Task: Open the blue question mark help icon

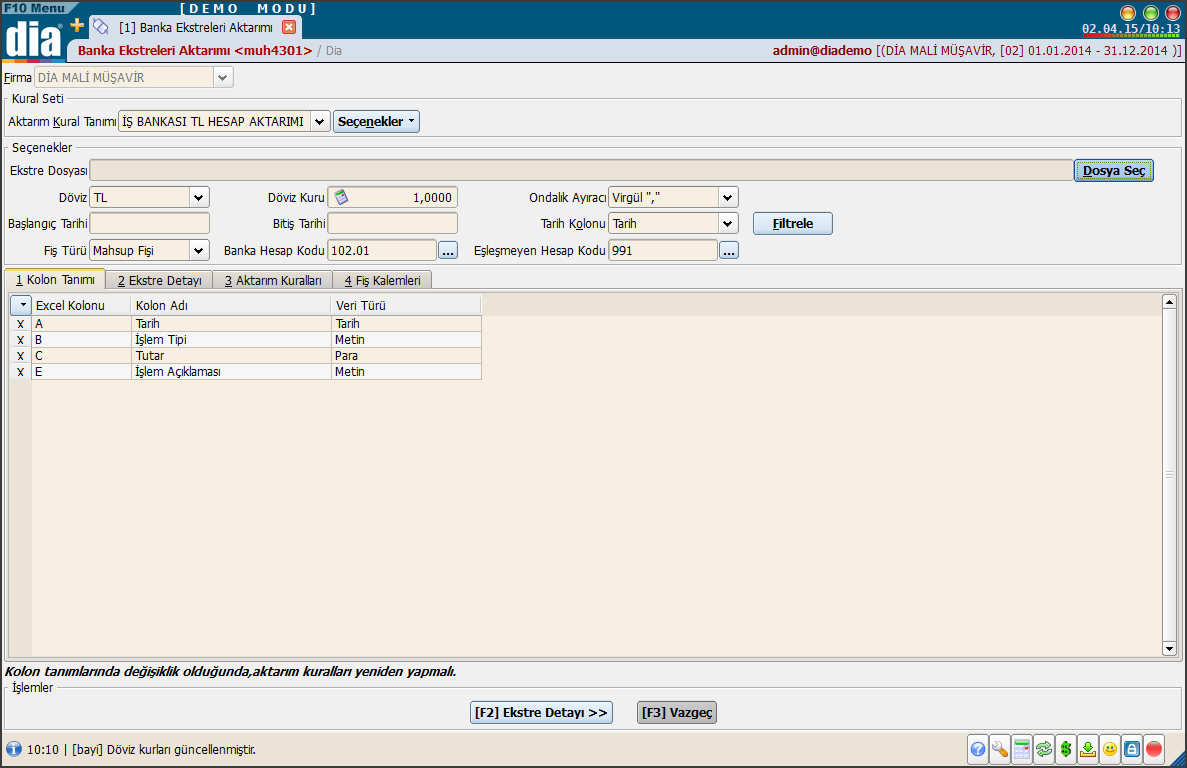Action: coord(977,749)
